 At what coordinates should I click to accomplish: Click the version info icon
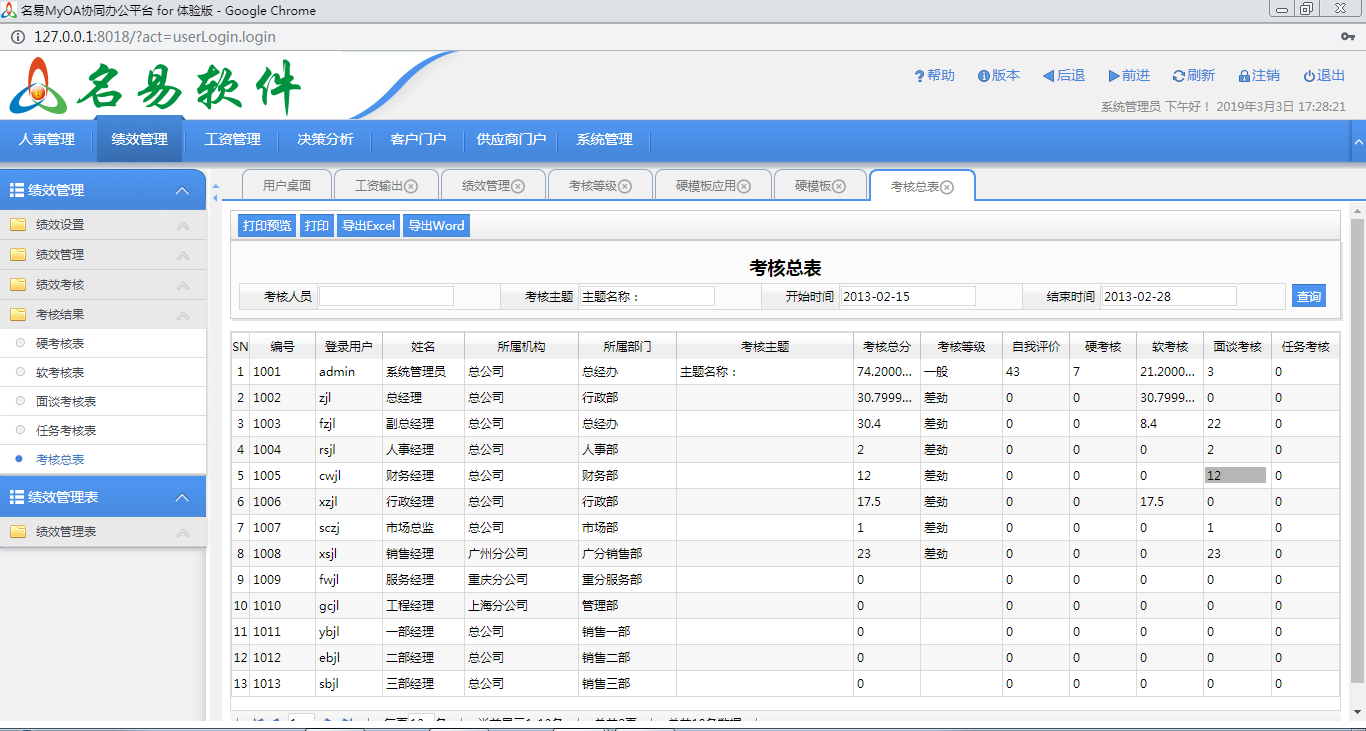click(983, 76)
